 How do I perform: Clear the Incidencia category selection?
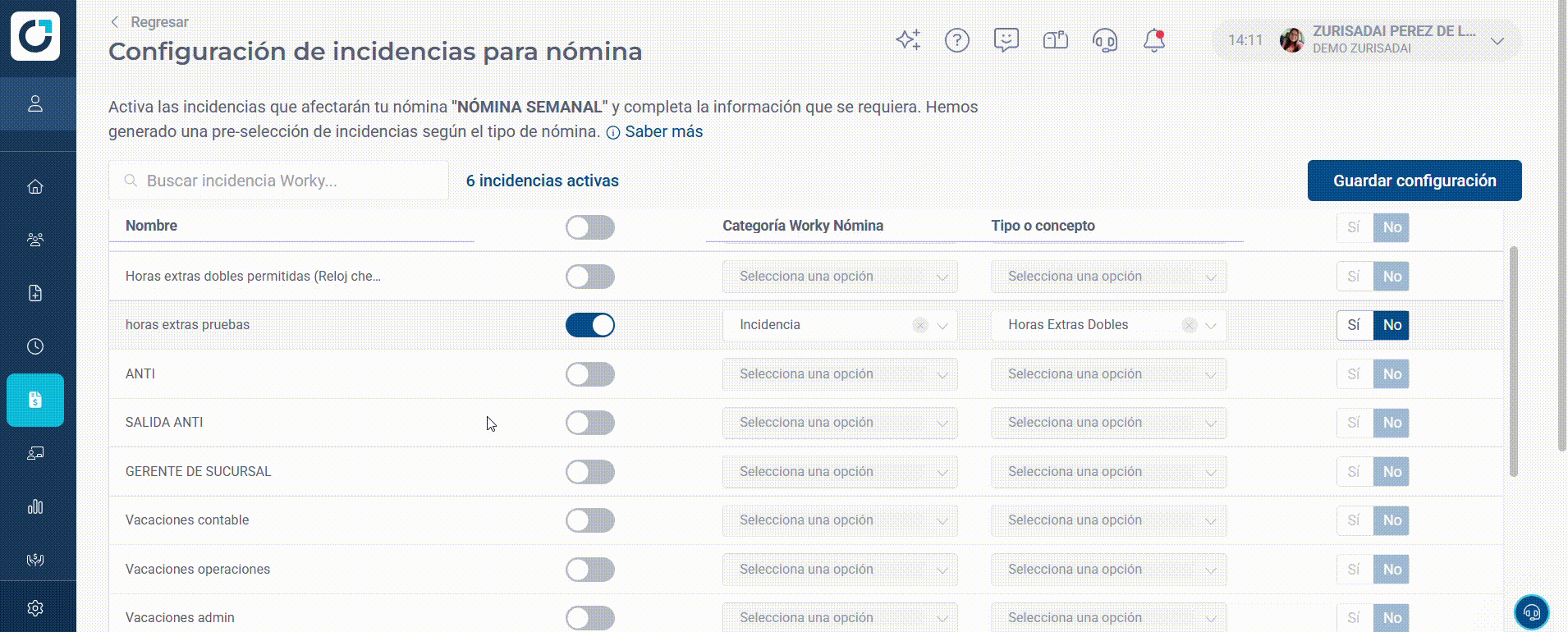point(920,325)
